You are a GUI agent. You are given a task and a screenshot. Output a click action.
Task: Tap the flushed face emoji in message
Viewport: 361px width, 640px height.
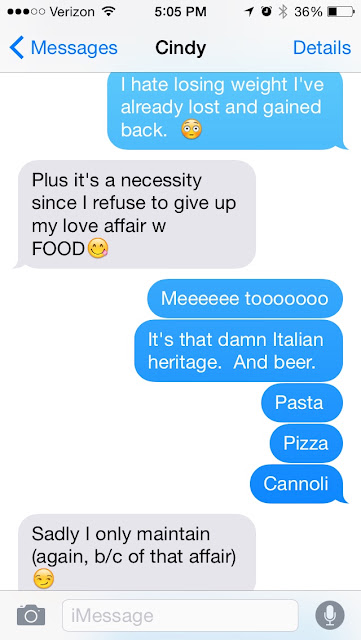pos(191,130)
